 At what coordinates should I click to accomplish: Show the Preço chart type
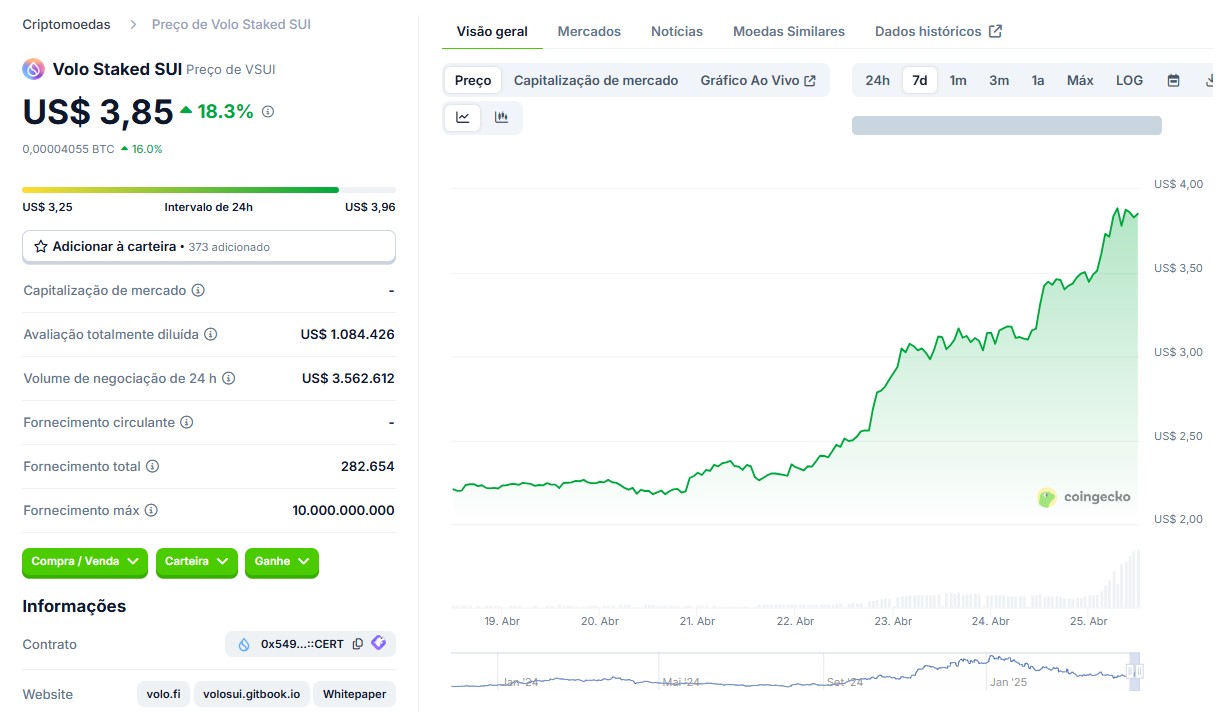473,80
